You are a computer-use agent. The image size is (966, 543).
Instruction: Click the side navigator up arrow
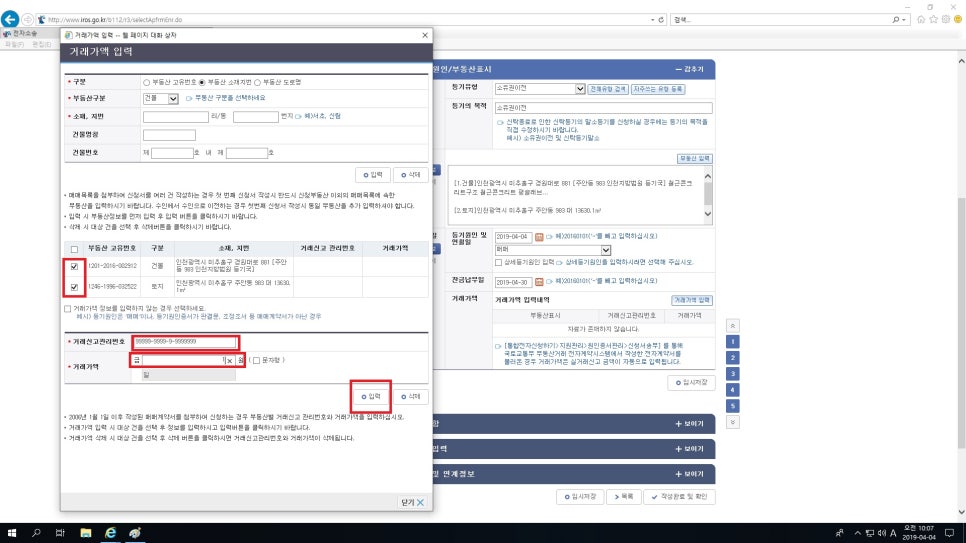pos(733,325)
